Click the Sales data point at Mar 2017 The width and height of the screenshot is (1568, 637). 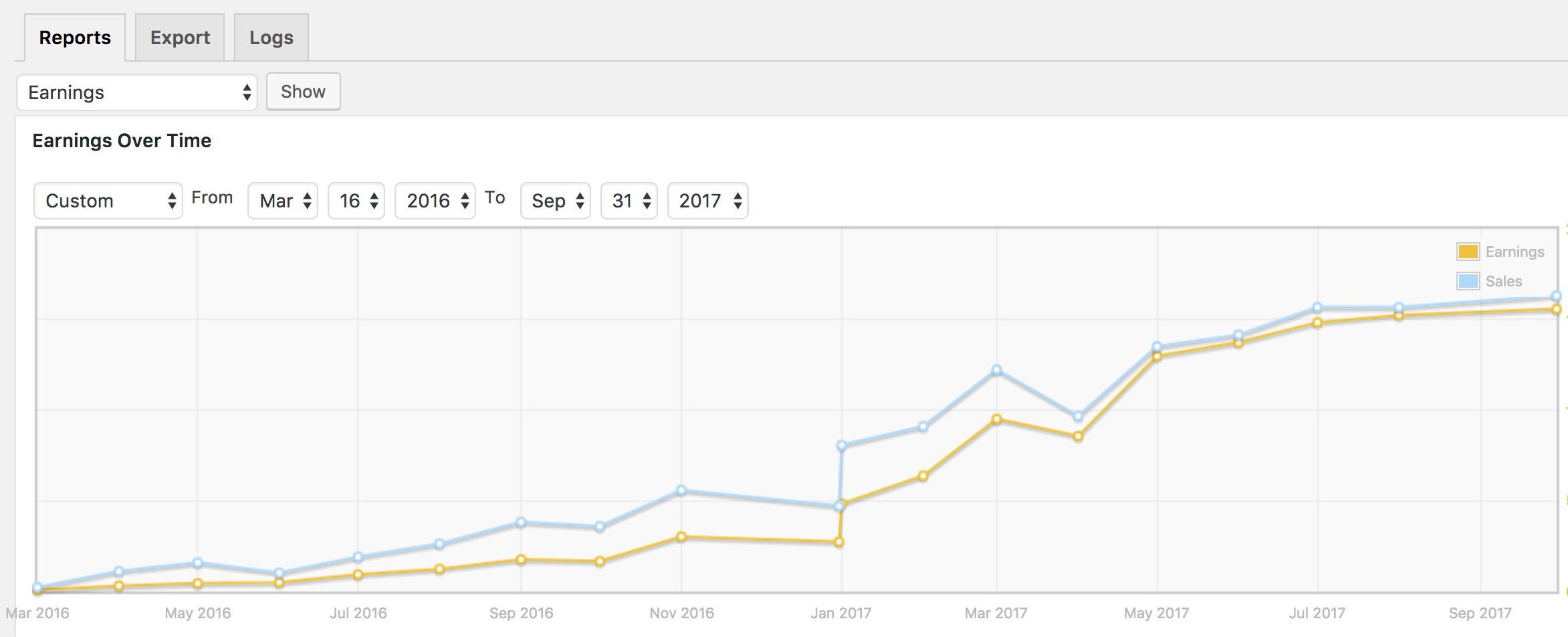coord(997,370)
